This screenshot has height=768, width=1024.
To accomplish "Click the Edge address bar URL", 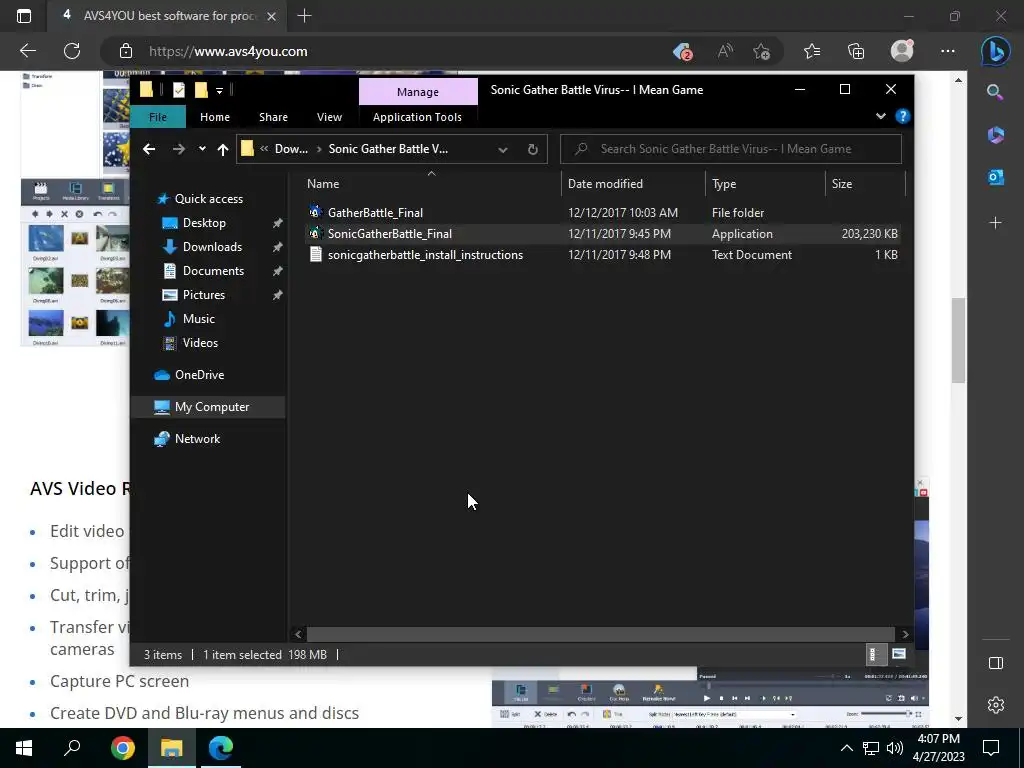I will [x=228, y=51].
